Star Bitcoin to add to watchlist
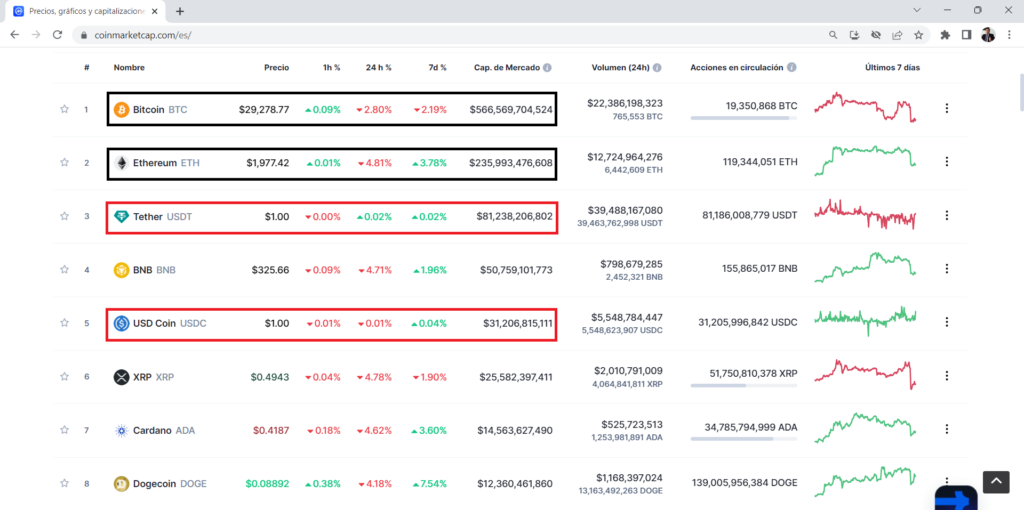 tap(65, 109)
